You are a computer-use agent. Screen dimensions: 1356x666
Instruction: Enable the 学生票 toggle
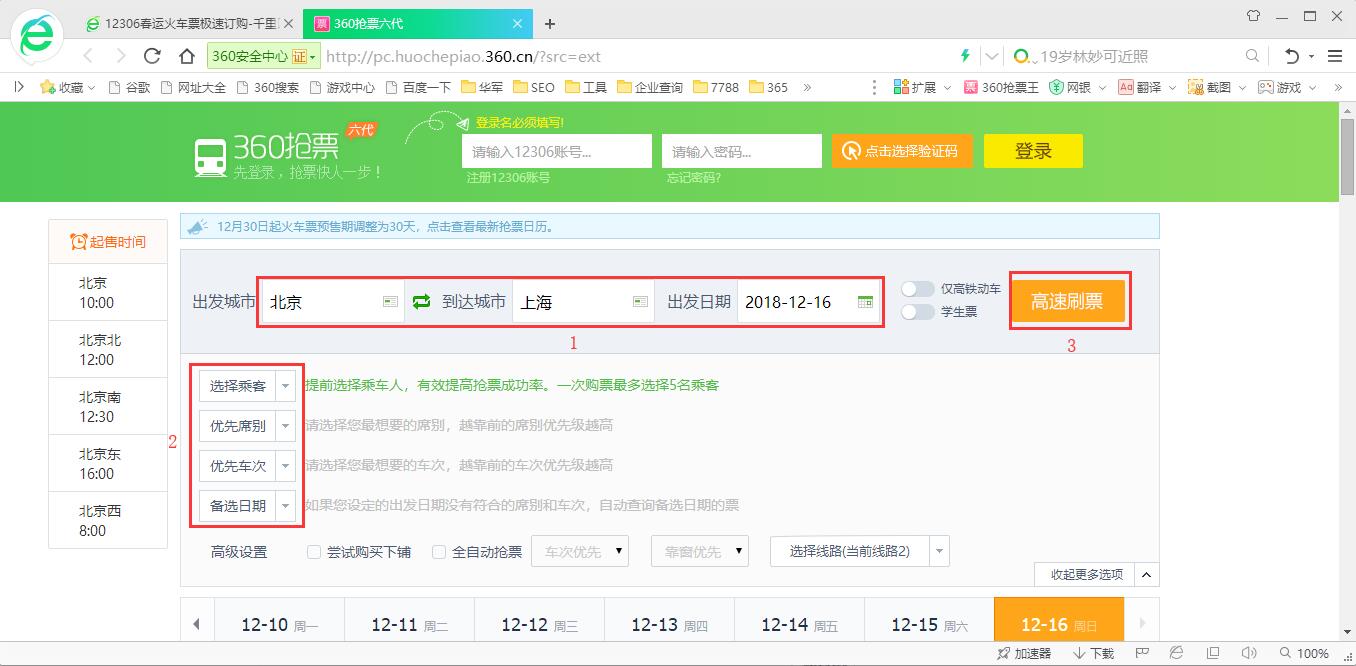tap(917, 311)
